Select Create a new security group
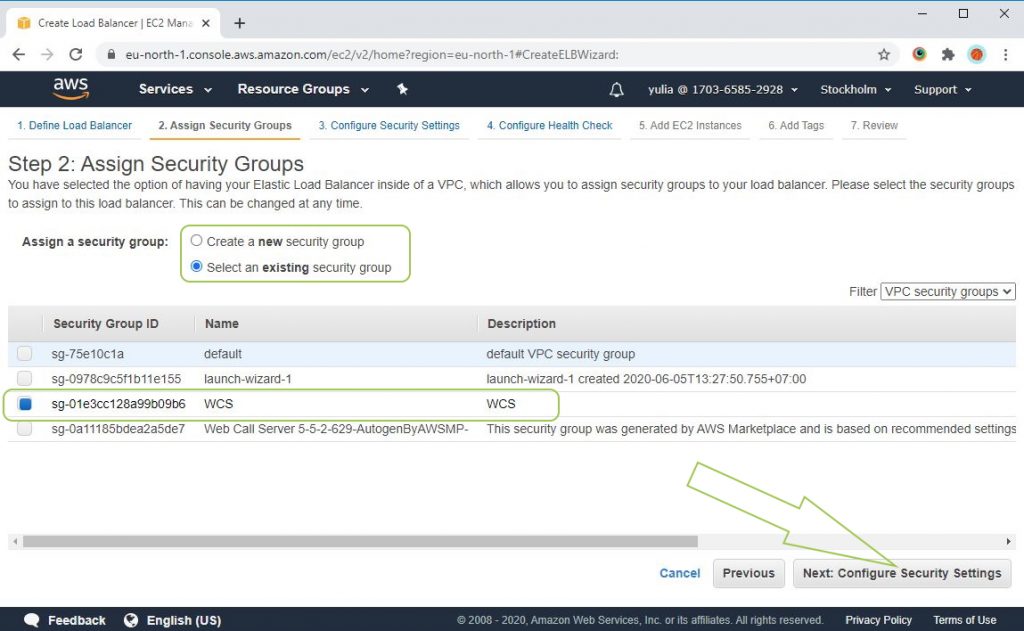This screenshot has width=1024, height=631. coord(196,240)
